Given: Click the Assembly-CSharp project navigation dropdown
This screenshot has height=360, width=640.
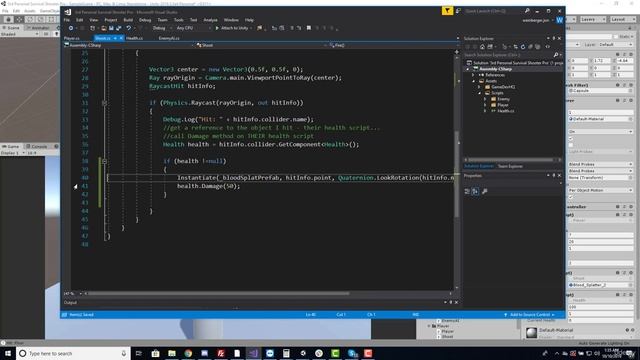Looking at the screenshot, I should [x=128, y=45].
